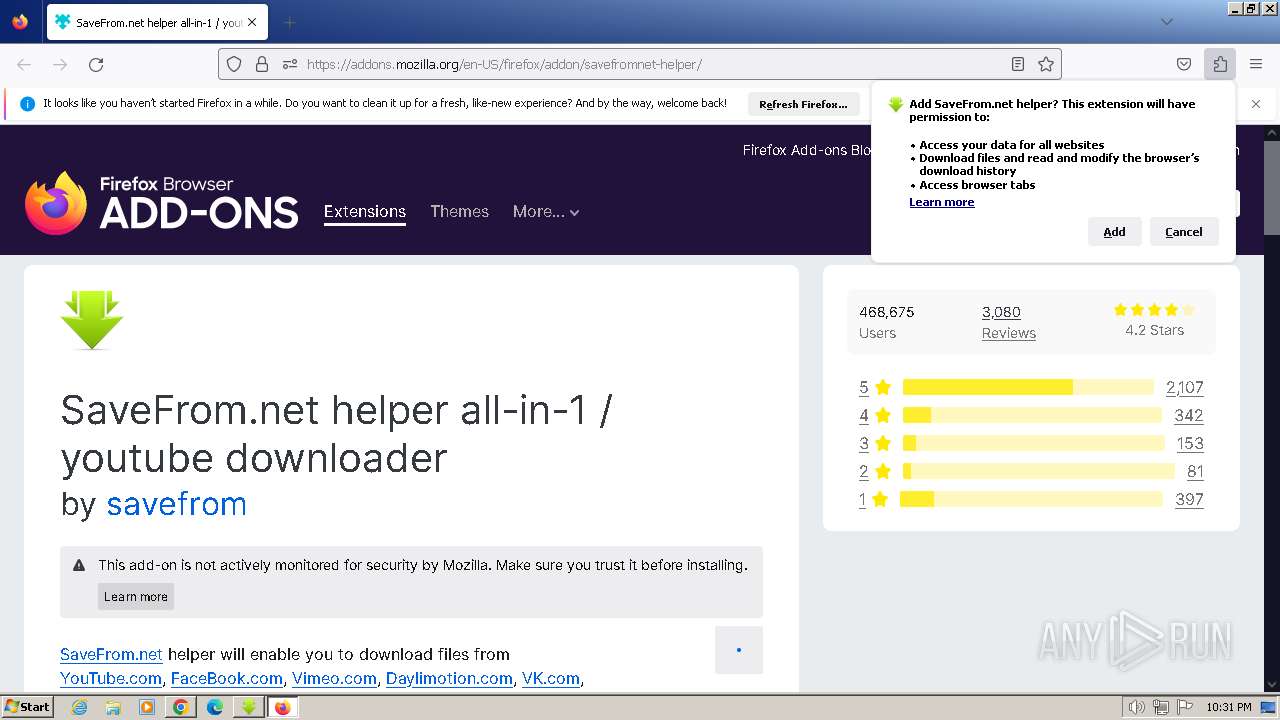Open the SaveFrom.net link in description
The image size is (1280, 720).
[x=111, y=654]
